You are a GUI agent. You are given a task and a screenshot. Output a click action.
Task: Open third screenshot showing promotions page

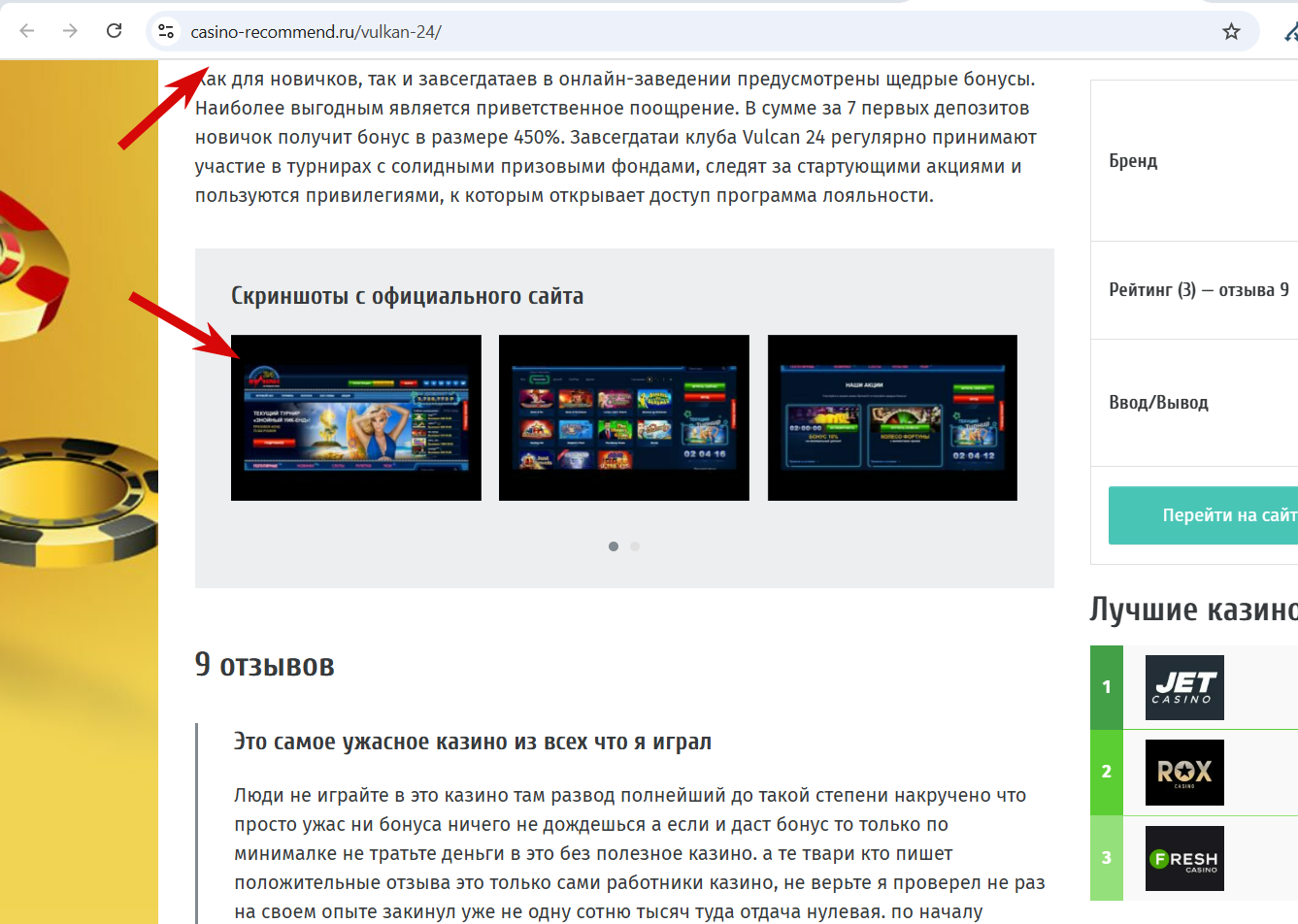point(892,418)
